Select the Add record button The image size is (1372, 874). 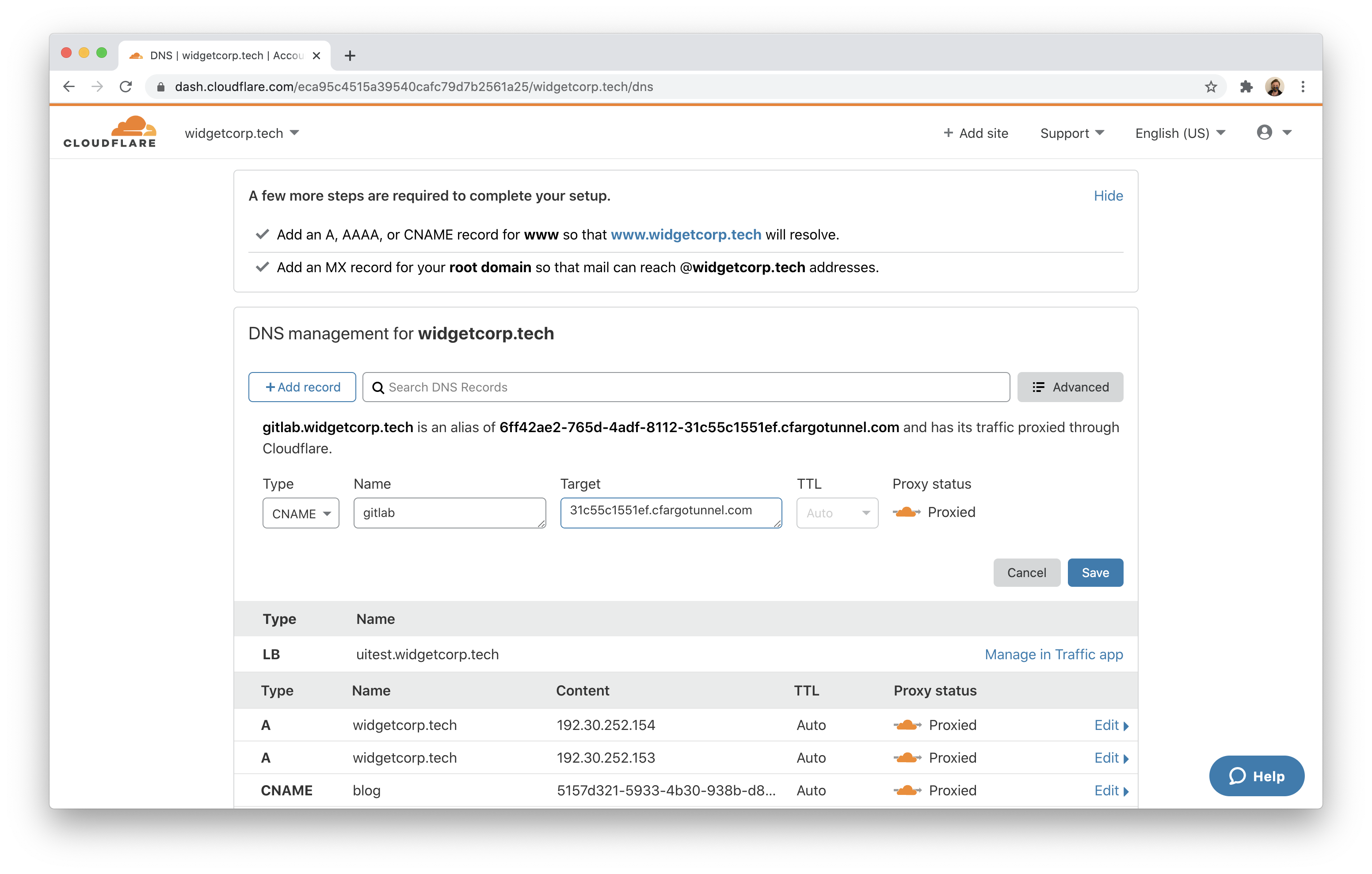(302, 387)
